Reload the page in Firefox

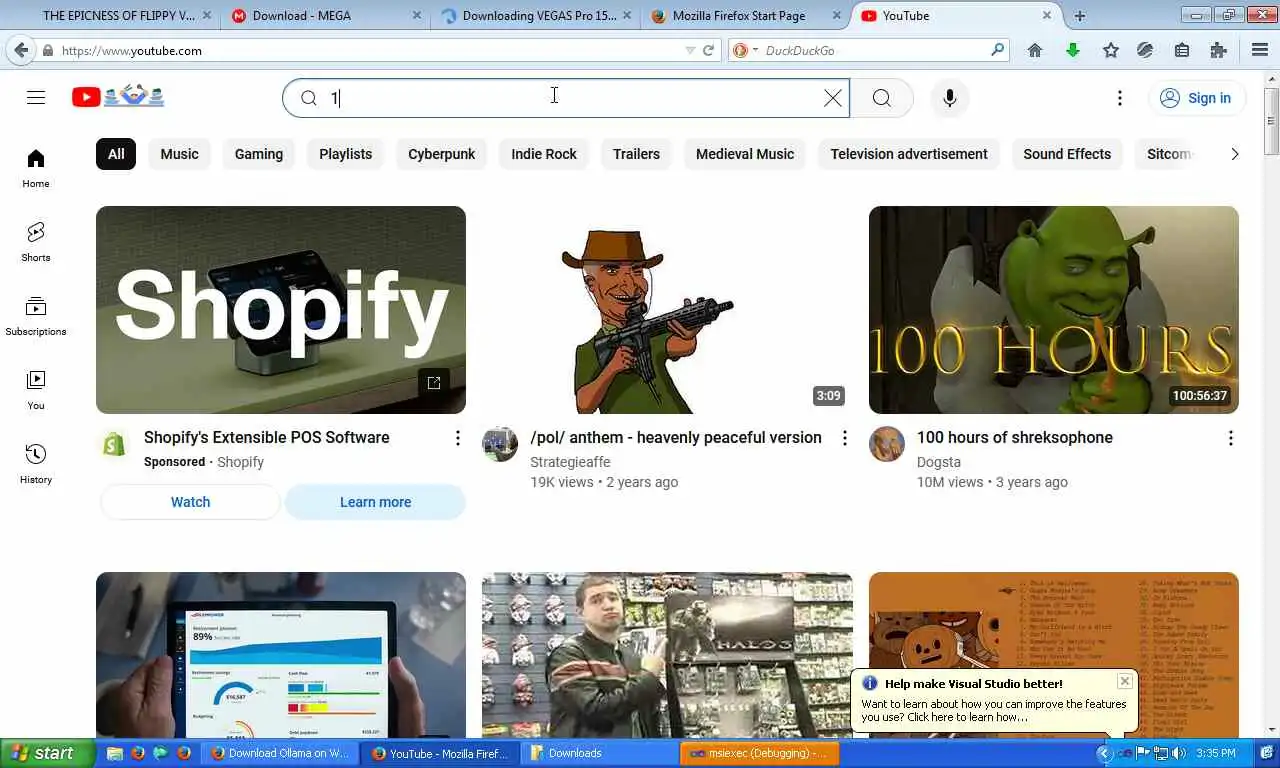(x=709, y=50)
